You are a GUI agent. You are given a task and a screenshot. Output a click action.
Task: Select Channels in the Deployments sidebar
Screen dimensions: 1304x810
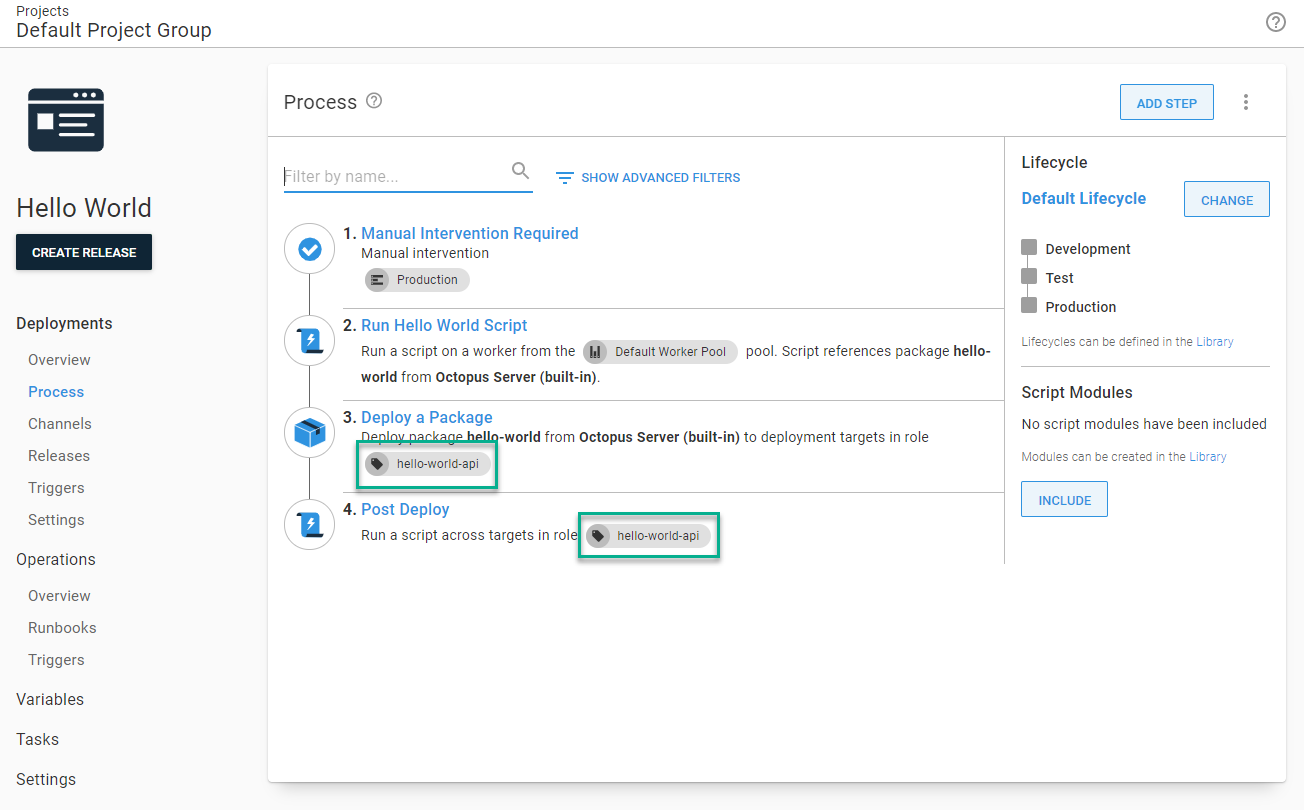[59, 423]
